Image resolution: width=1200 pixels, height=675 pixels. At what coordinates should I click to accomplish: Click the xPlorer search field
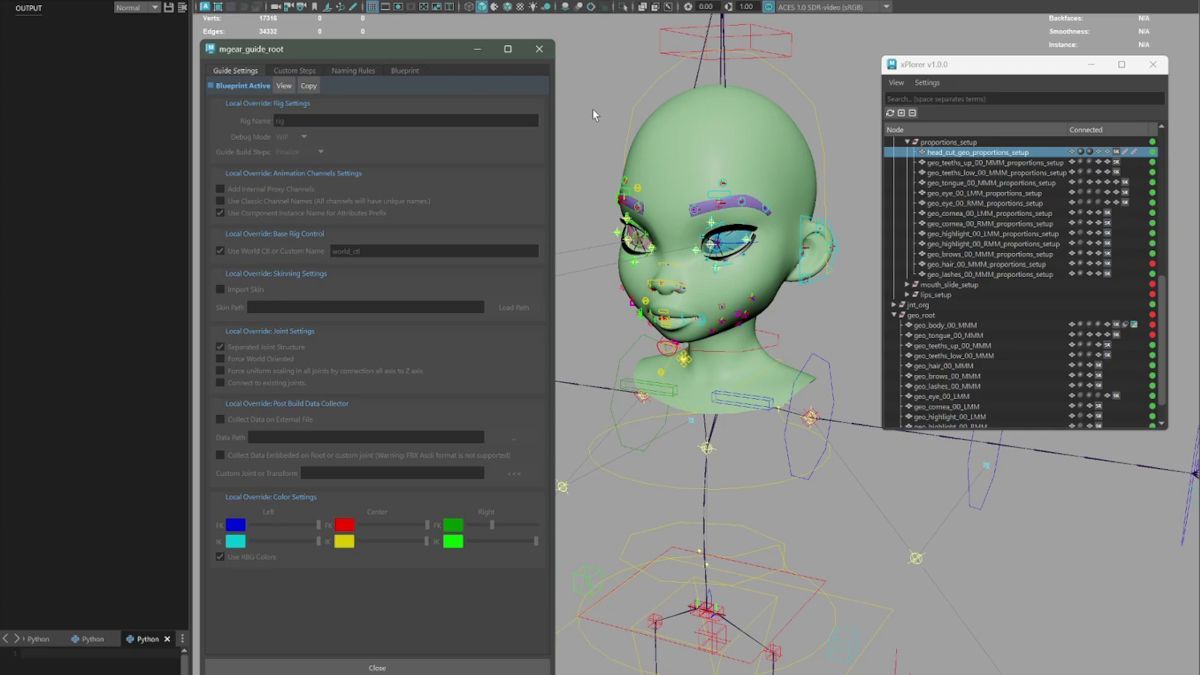tap(1024, 99)
